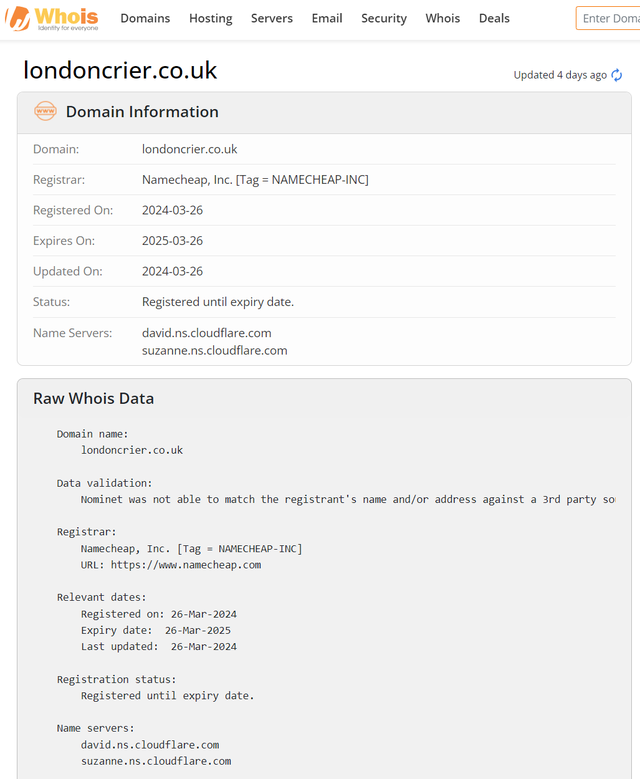Open the Domains menu
This screenshot has width=640, height=779.
[145, 18]
